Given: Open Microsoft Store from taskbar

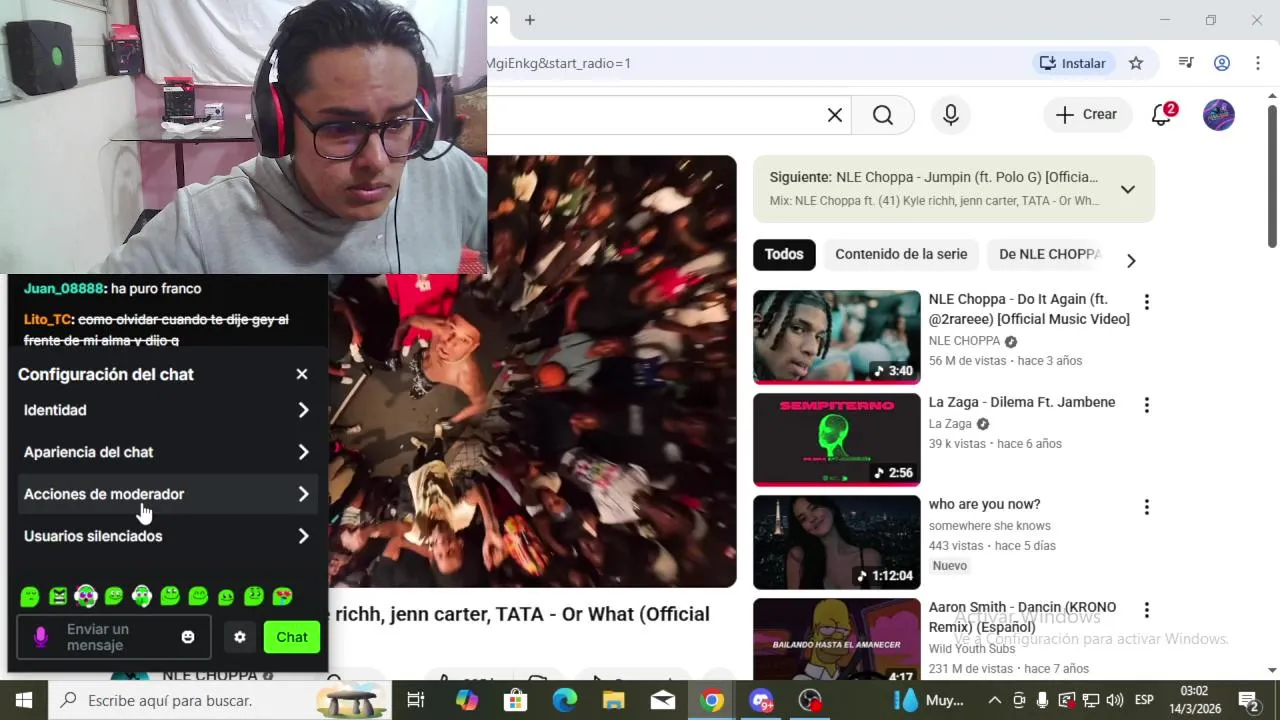Looking at the screenshot, I should (x=516, y=700).
